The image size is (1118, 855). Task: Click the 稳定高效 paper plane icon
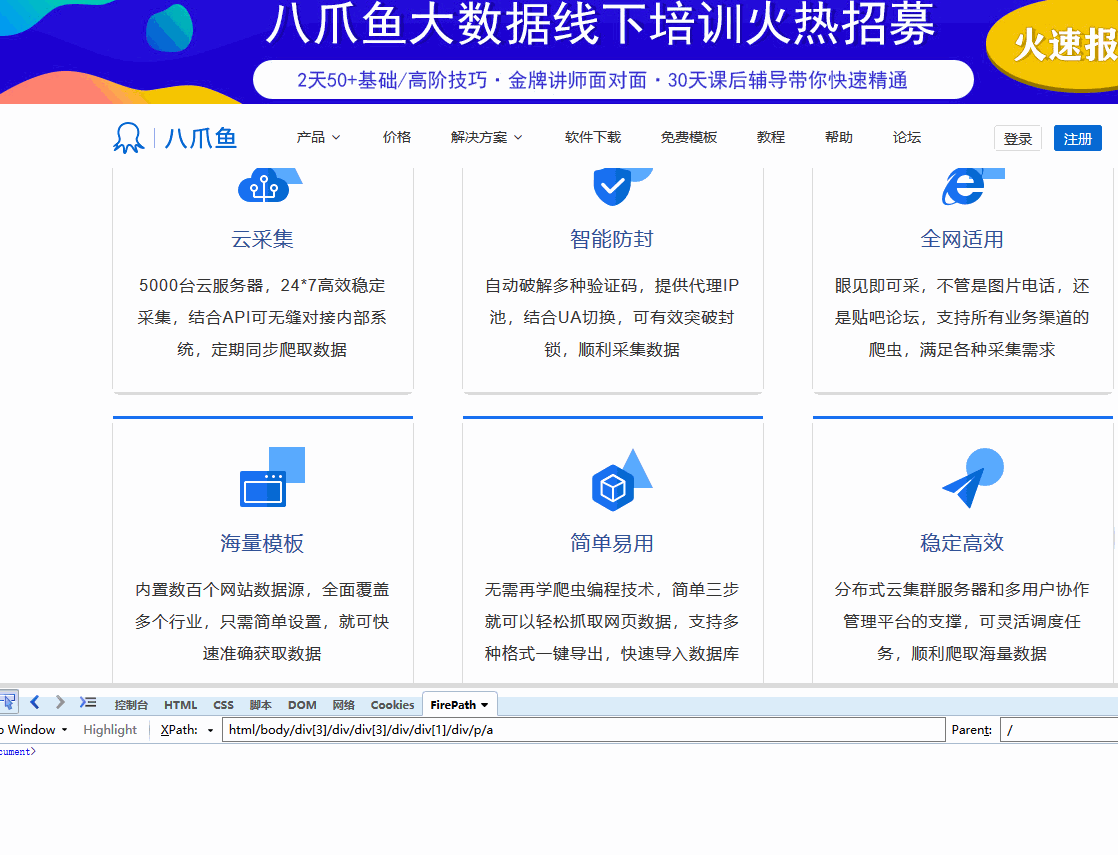pos(973,478)
